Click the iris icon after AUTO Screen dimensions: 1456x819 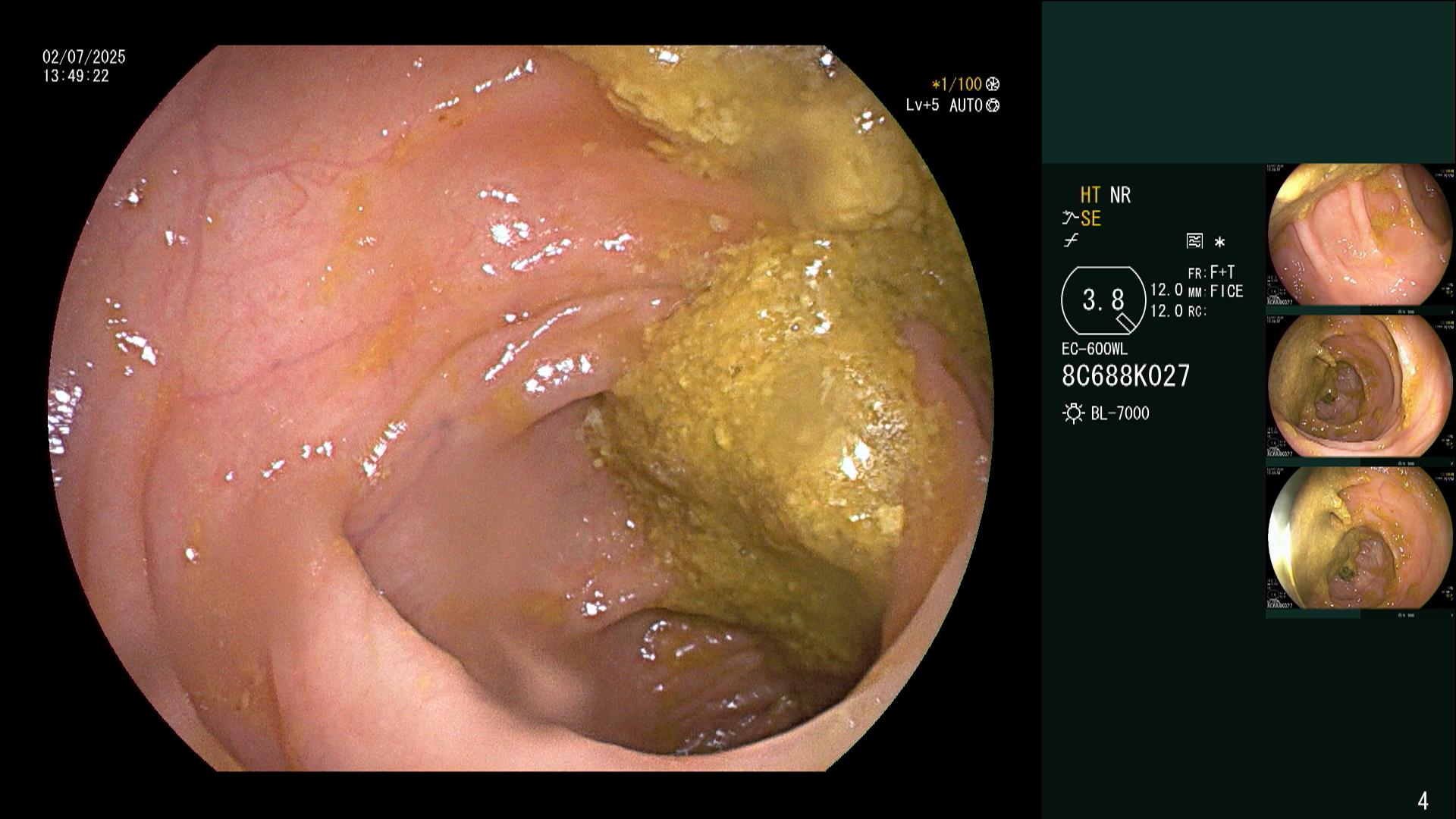click(x=993, y=105)
